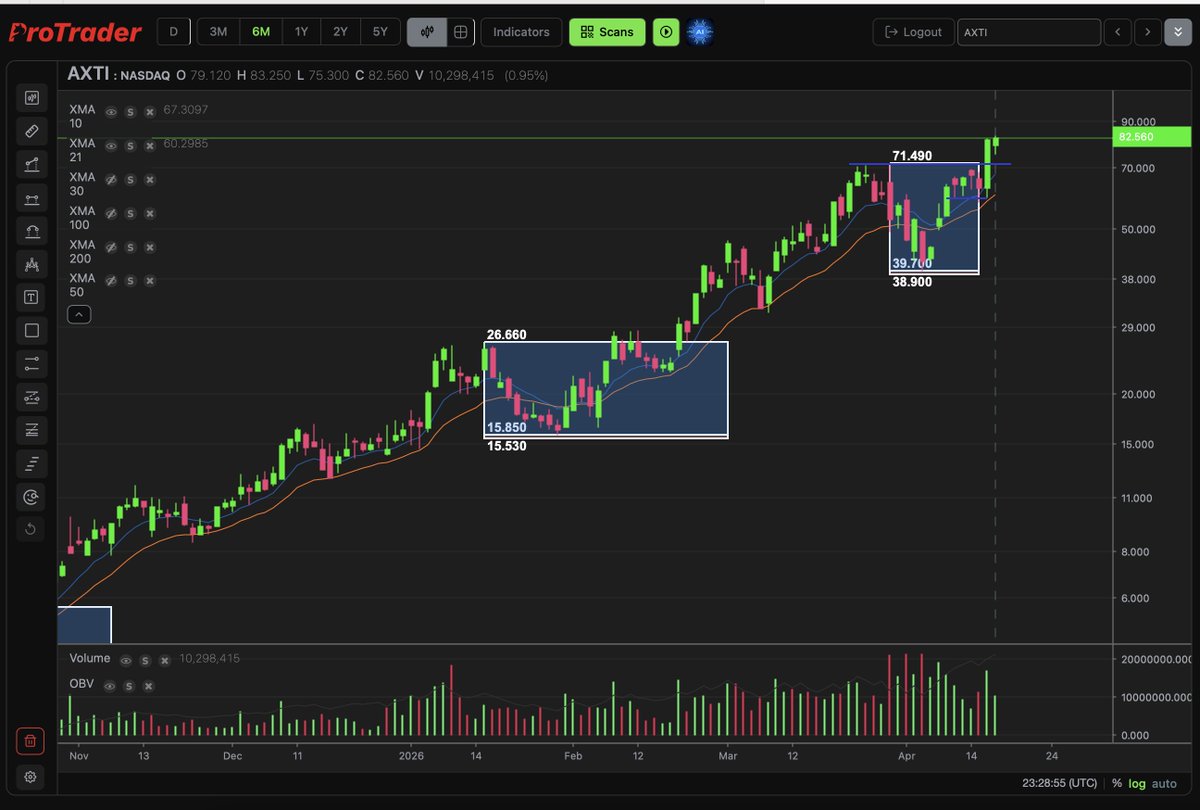The height and width of the screenshot is (810, 1200).
Task: Hide the Volume indicator
Action: tap(126, 659)
